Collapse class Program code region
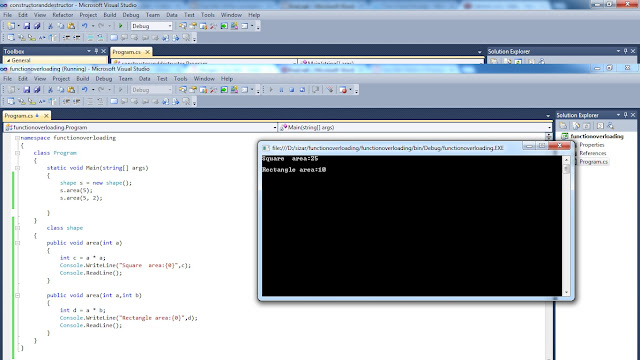Viewport: 640px width, 360px height. [x=17, y=153]
